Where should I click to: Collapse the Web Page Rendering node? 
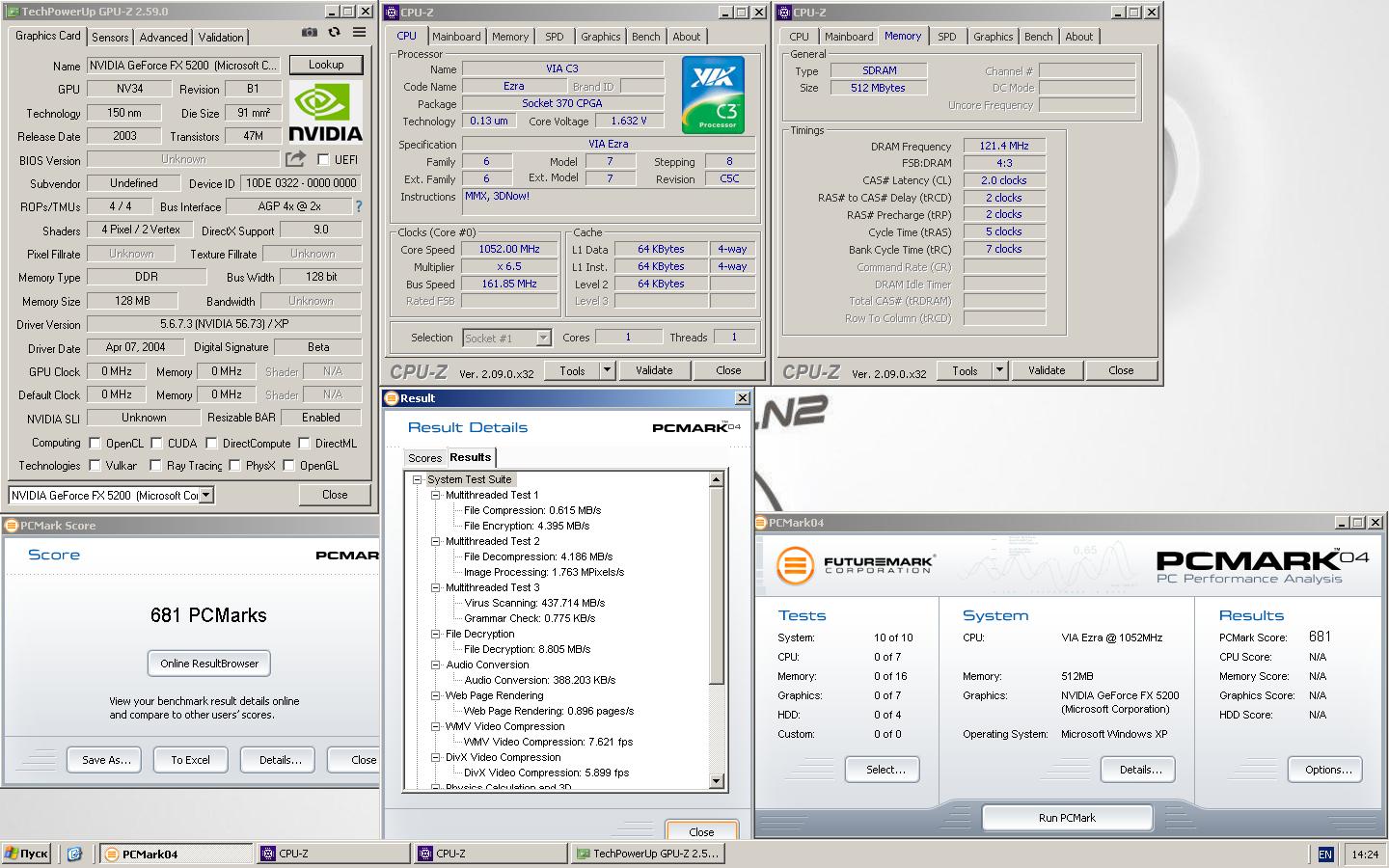pyautogui.click(x=435, y=695)
